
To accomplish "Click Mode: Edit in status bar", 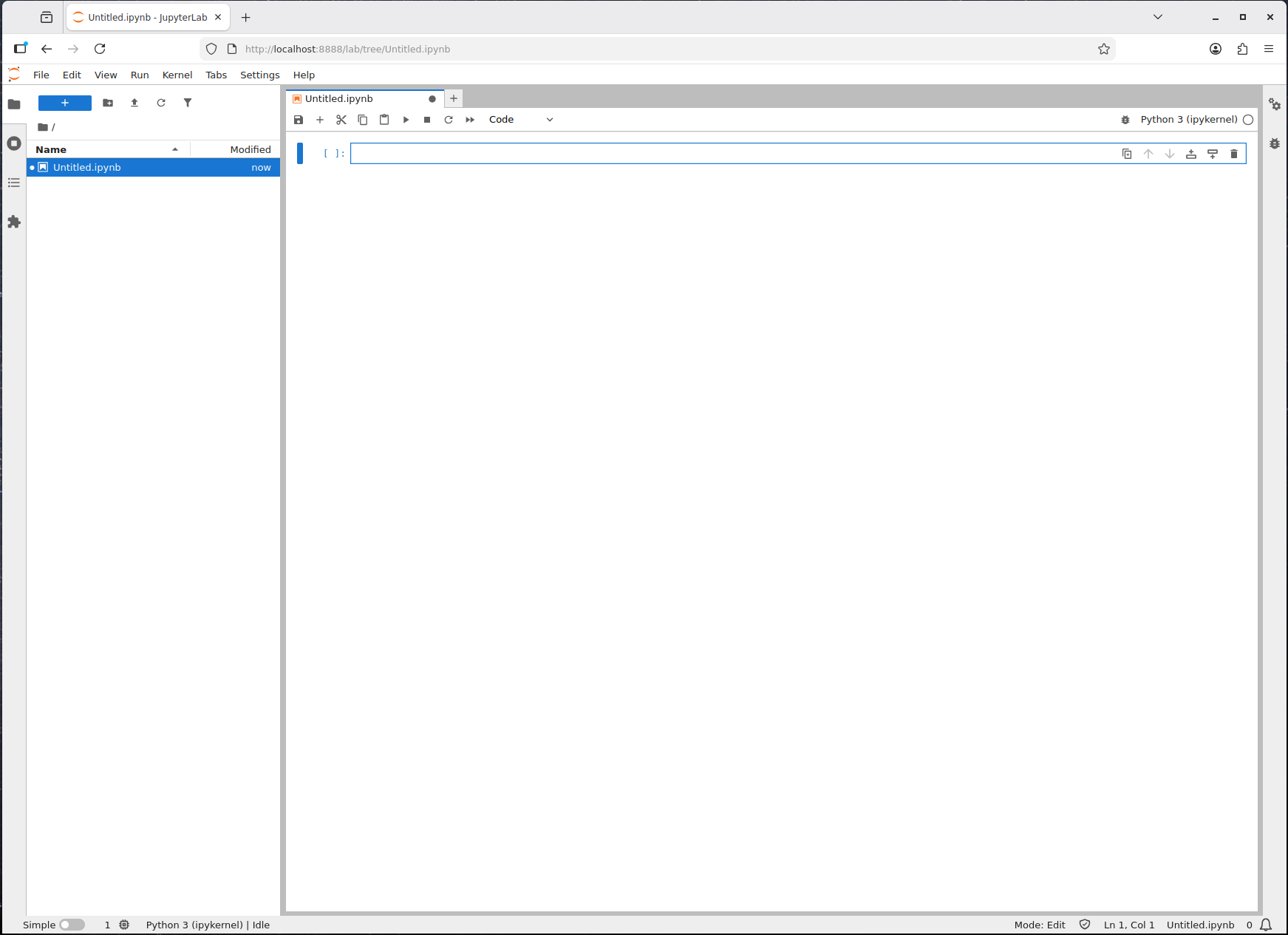I will tap(1040, 925).
